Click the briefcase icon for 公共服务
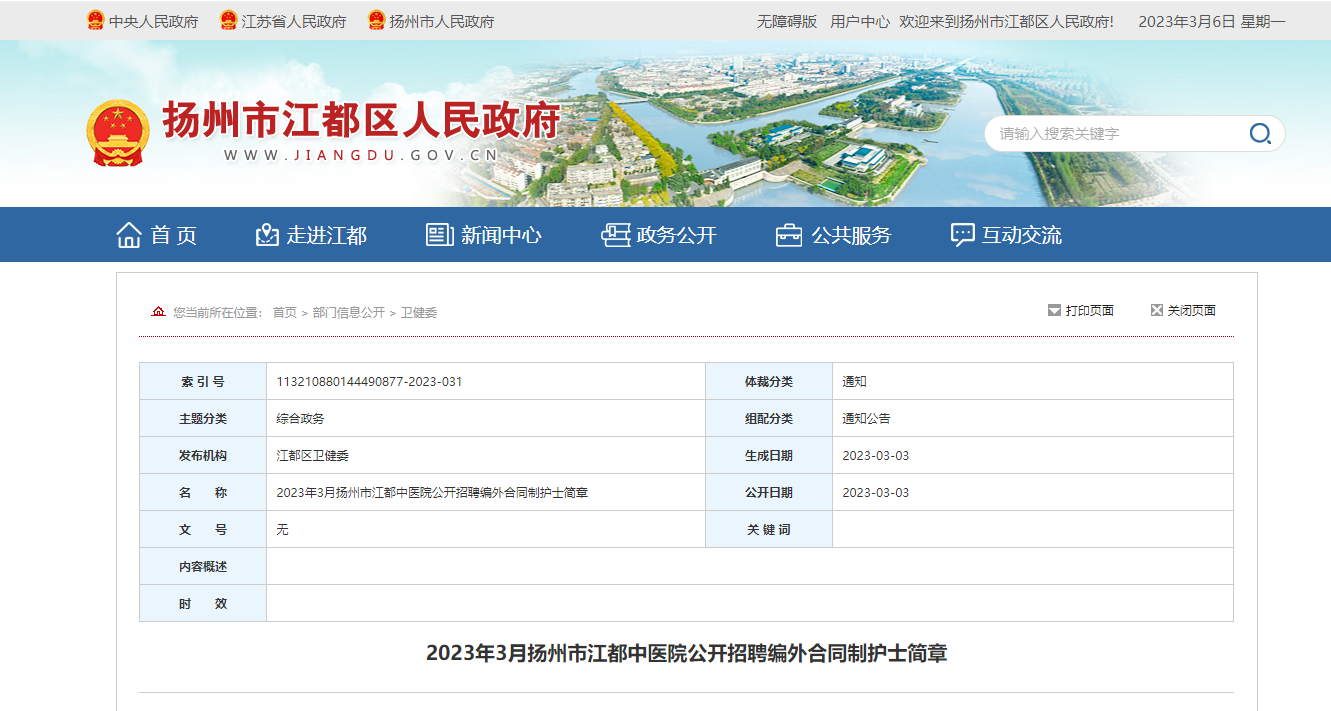The width and height of the screenshot is (1331, 711). [x=789, y=235]
